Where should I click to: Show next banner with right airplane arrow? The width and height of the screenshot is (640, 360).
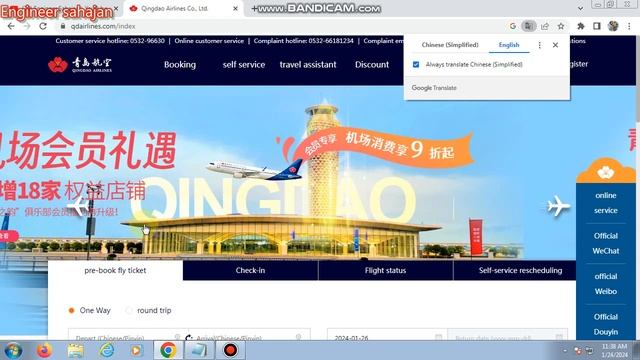click(x=559, y=206)
